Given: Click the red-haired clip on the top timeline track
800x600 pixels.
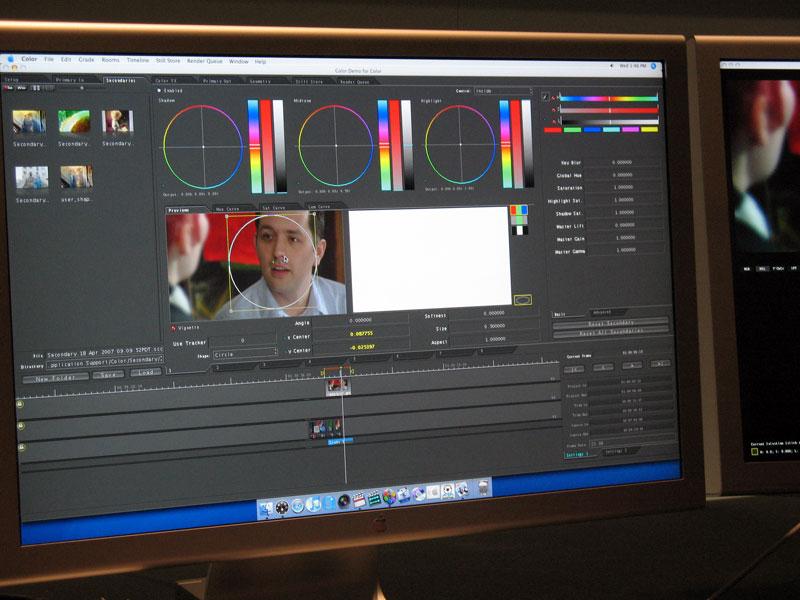Looking at the screenshot, I should (x=338, y=386).
